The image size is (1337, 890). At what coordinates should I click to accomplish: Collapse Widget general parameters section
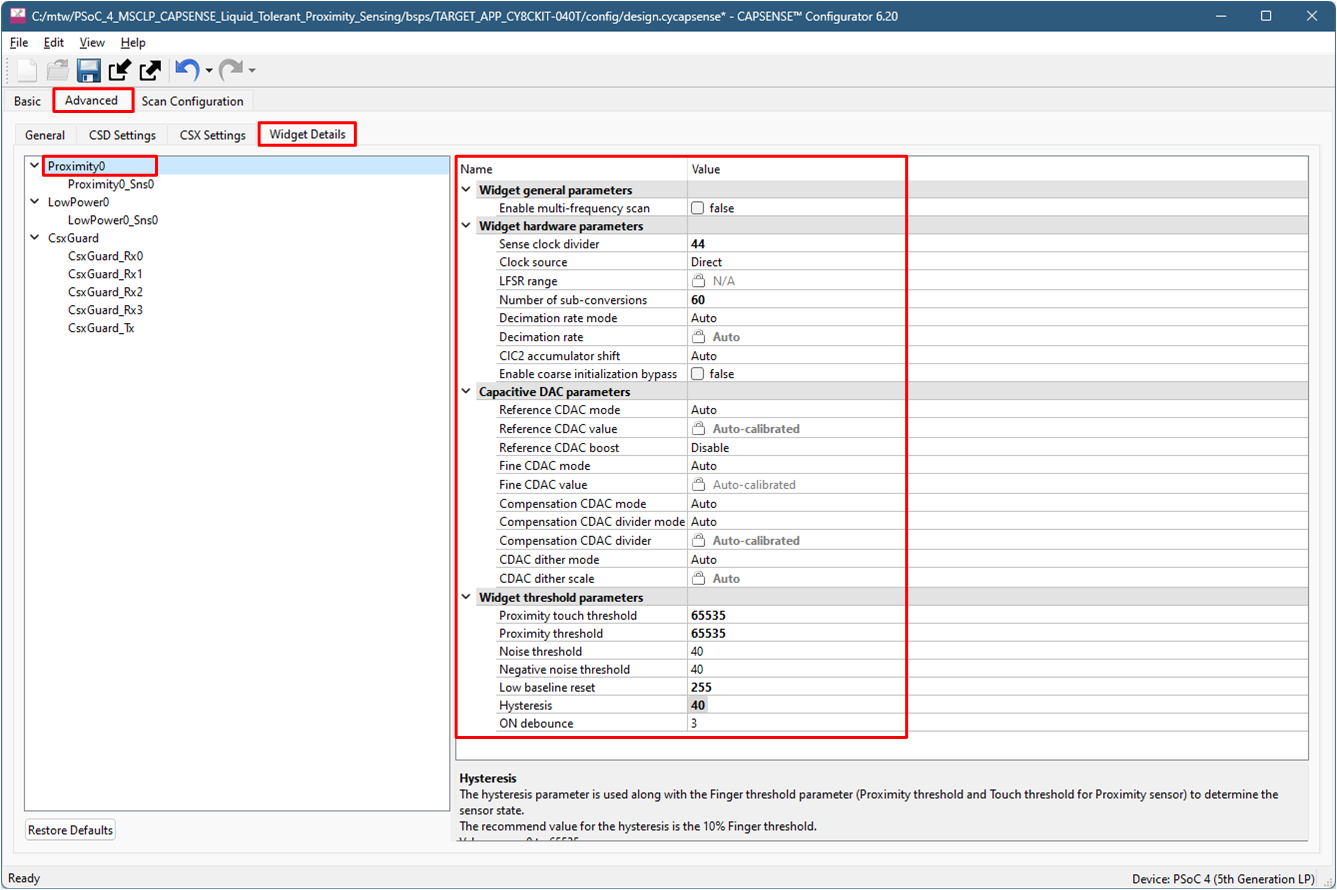click(x=466, y=190)
